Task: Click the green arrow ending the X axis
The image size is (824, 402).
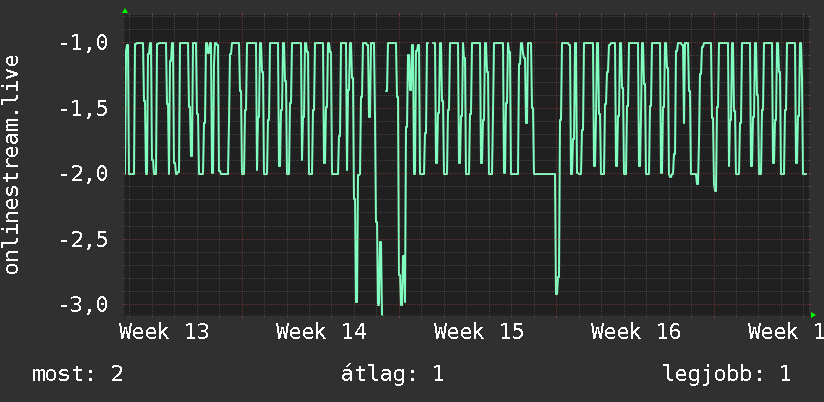Action: tap(813, 315)
